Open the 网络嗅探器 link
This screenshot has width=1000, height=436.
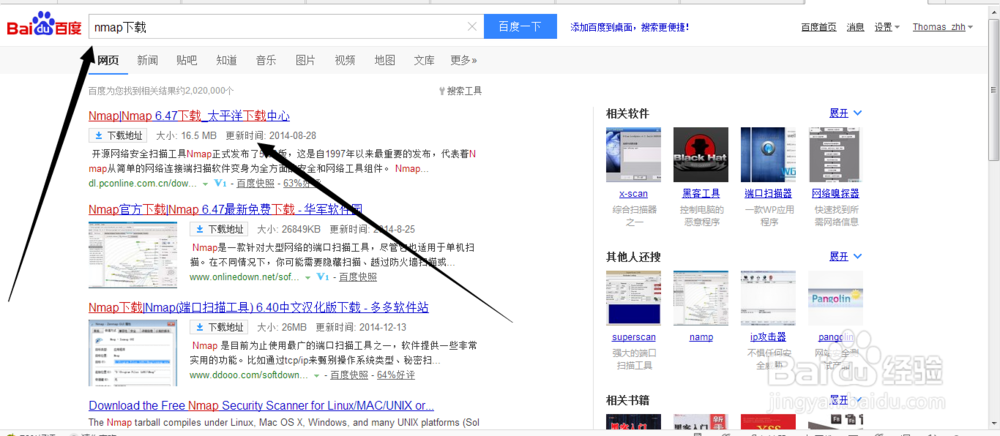coord(836,193)
